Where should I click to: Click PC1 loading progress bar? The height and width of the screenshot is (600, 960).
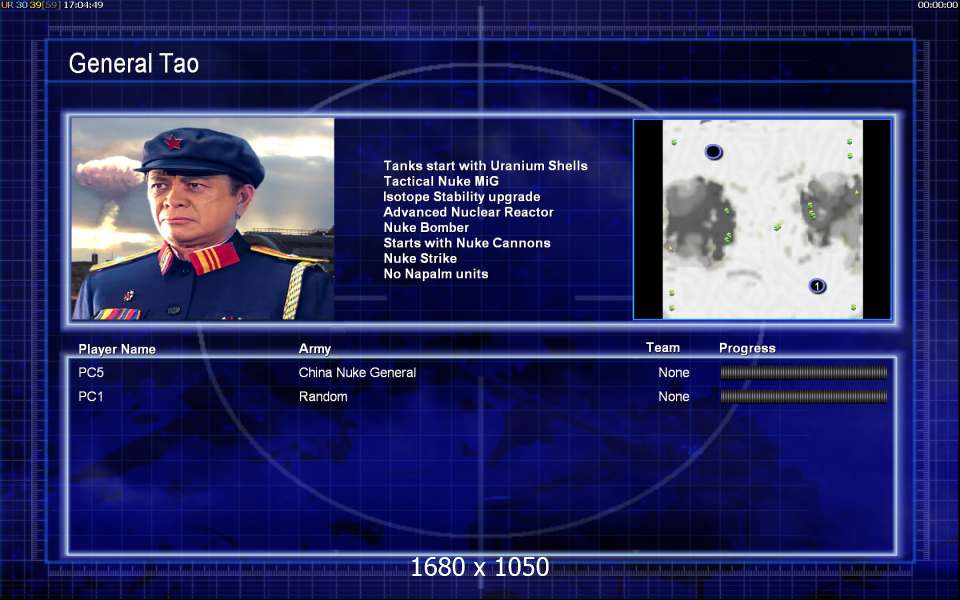point(804,397)
